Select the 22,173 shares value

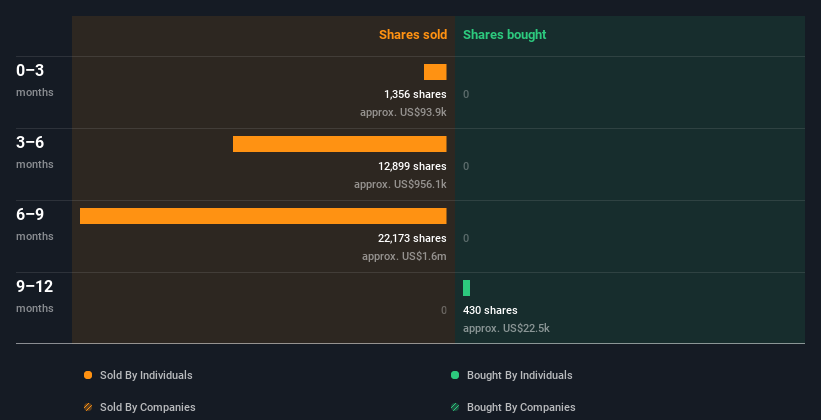(413, 238)
